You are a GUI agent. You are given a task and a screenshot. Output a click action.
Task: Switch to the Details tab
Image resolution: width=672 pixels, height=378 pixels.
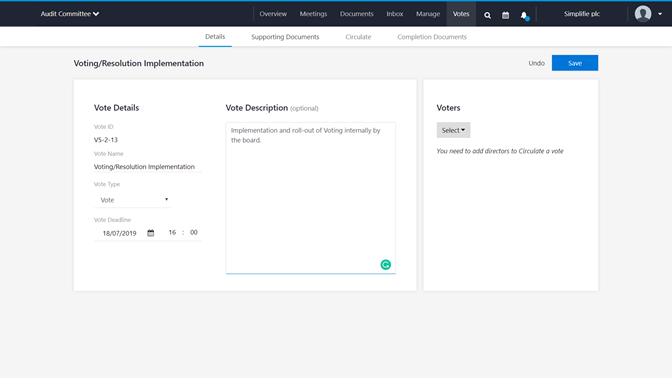(x=215, y=37)
